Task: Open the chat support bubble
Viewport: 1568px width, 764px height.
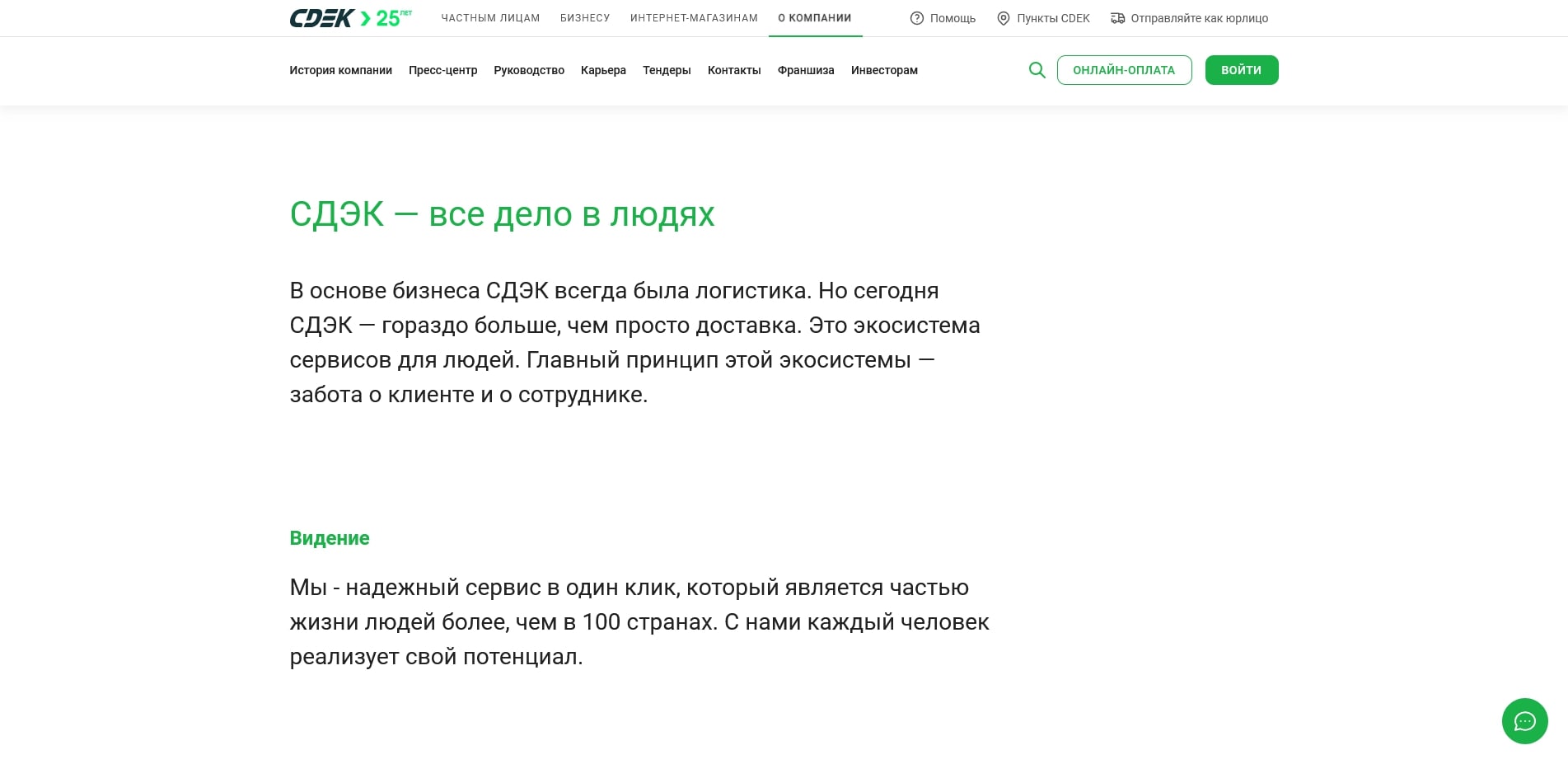Action: tap(1524, 721)
